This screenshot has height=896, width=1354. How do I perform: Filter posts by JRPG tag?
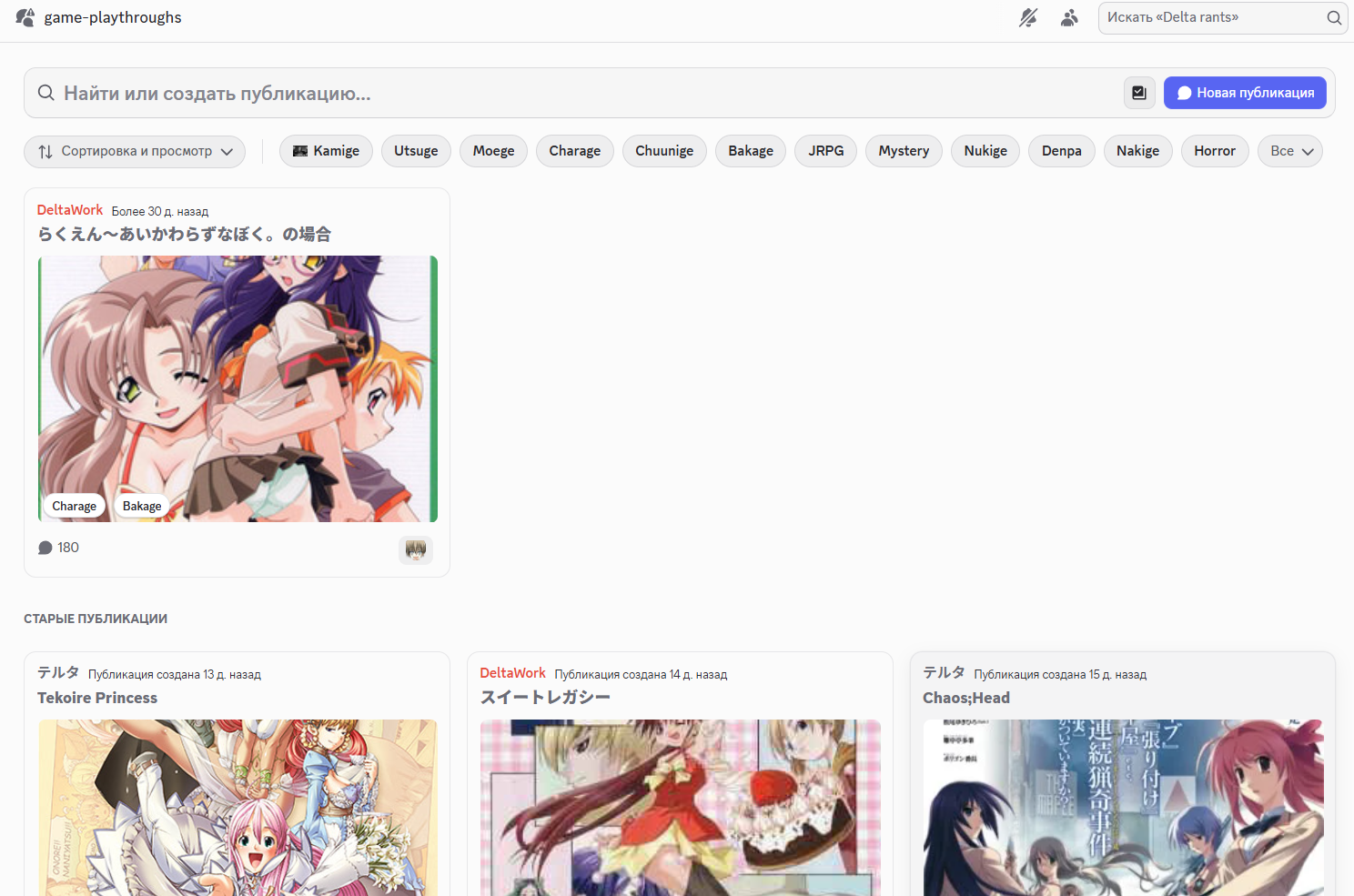coord(826,151)
